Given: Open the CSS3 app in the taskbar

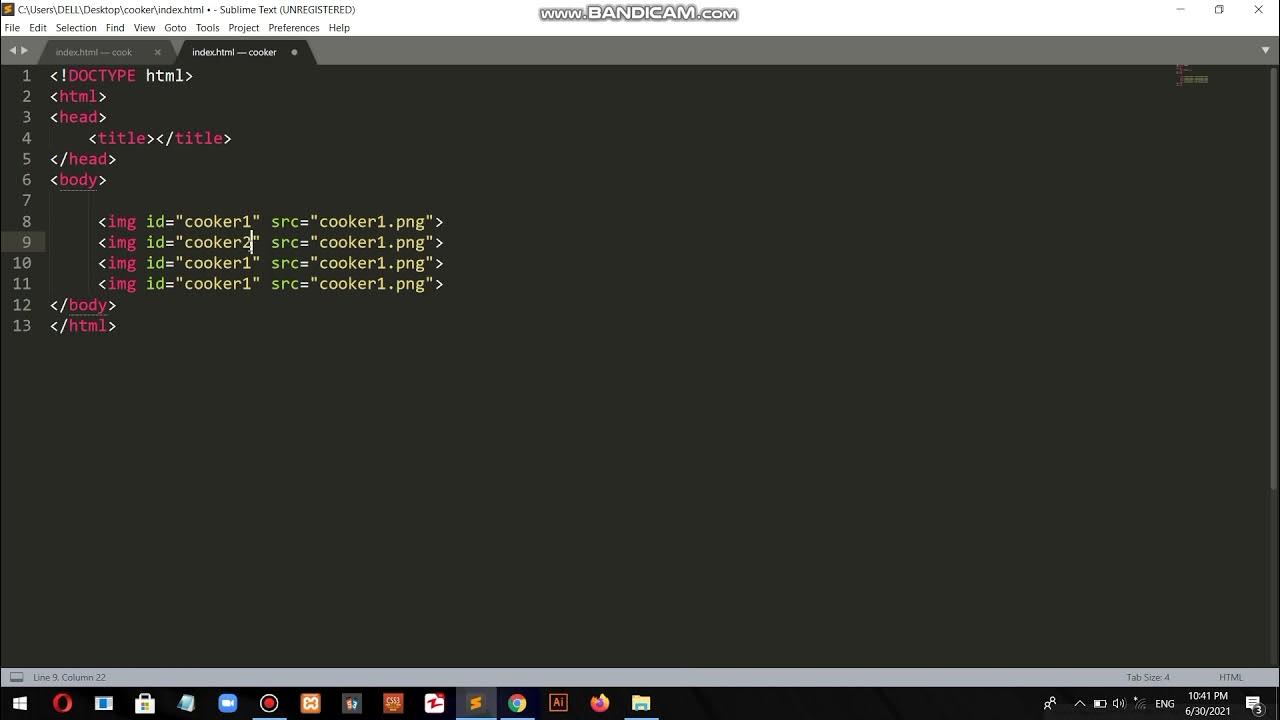Looking at the screenshot, I should pos(393,703).
